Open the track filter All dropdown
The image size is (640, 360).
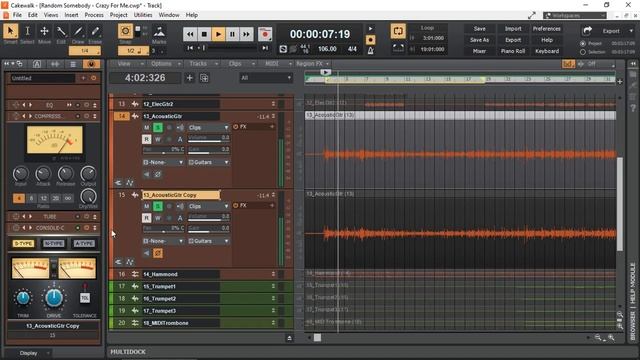click(x=266, y=78)
